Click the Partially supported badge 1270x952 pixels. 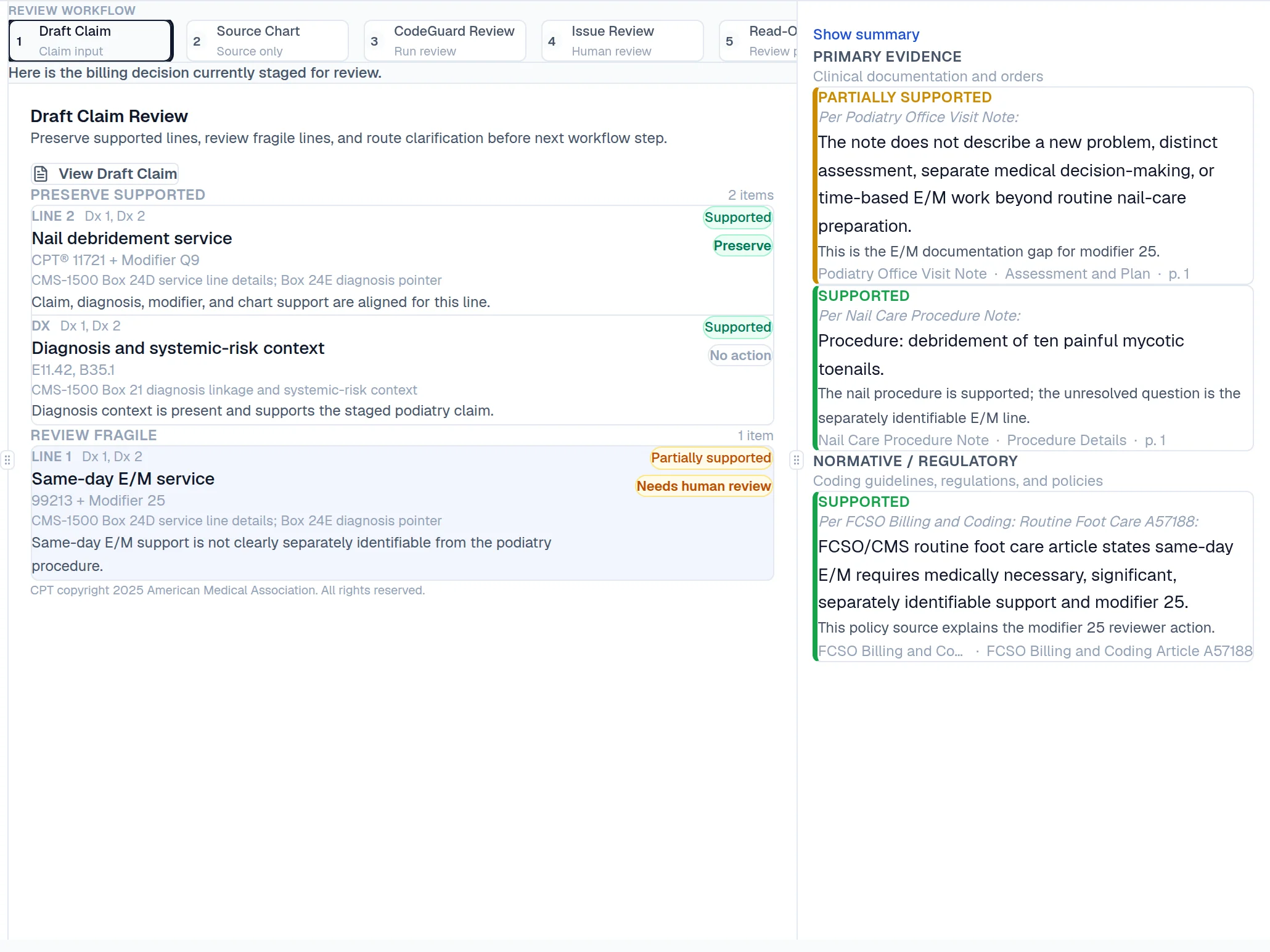pos(711,458)
